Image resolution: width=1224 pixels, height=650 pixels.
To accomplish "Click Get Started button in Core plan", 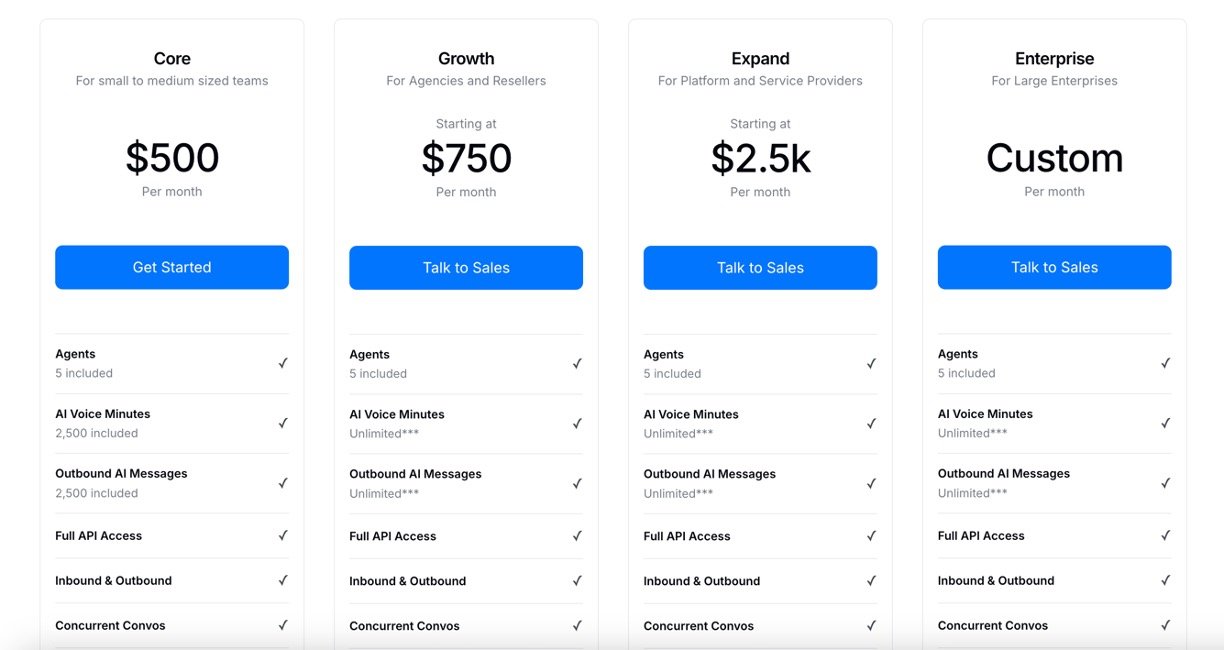I will (x=172, y=267).
